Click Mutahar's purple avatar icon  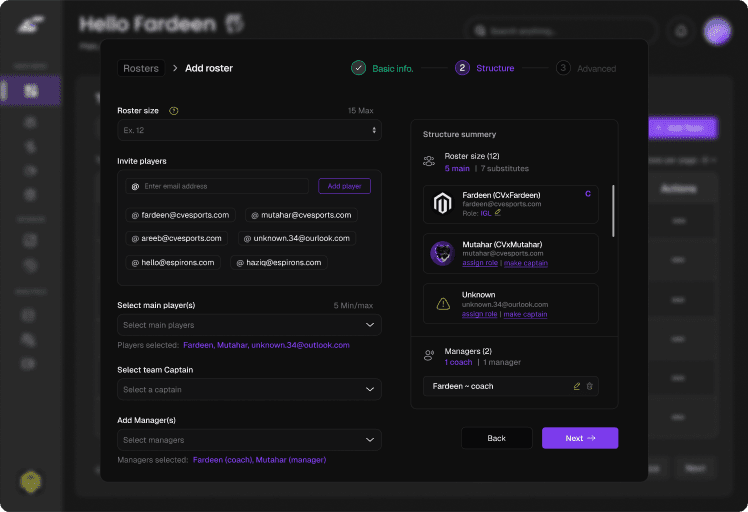[442, 254]
